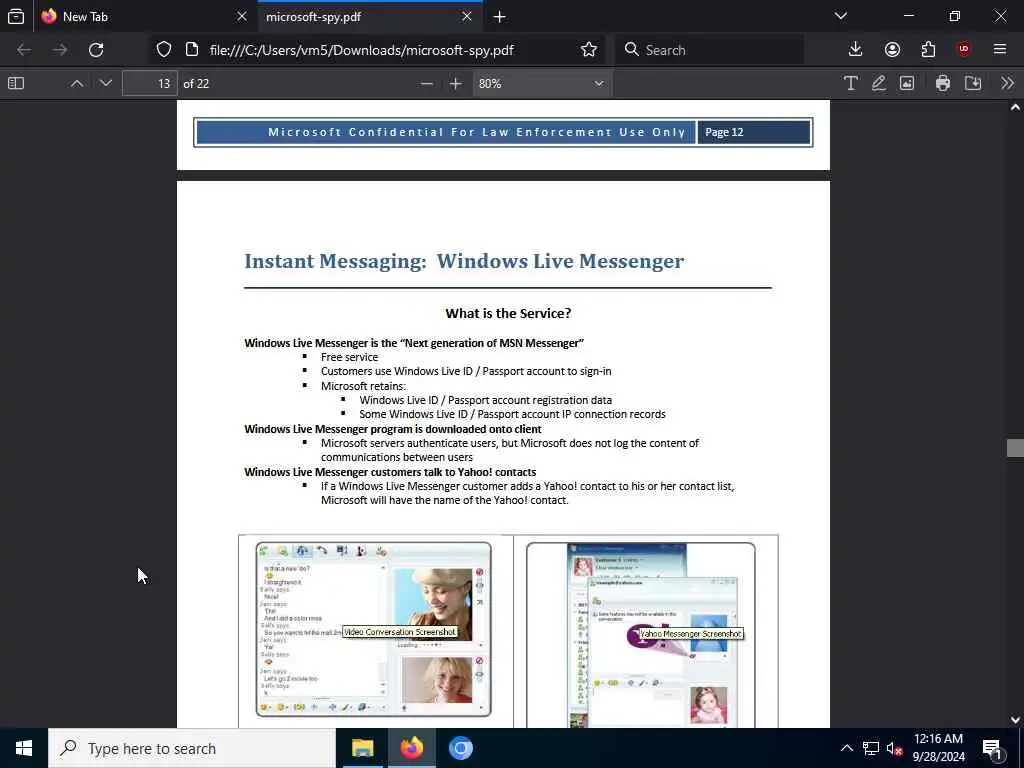
Task: Select the add text annotation tool
Action: point(850,84)
